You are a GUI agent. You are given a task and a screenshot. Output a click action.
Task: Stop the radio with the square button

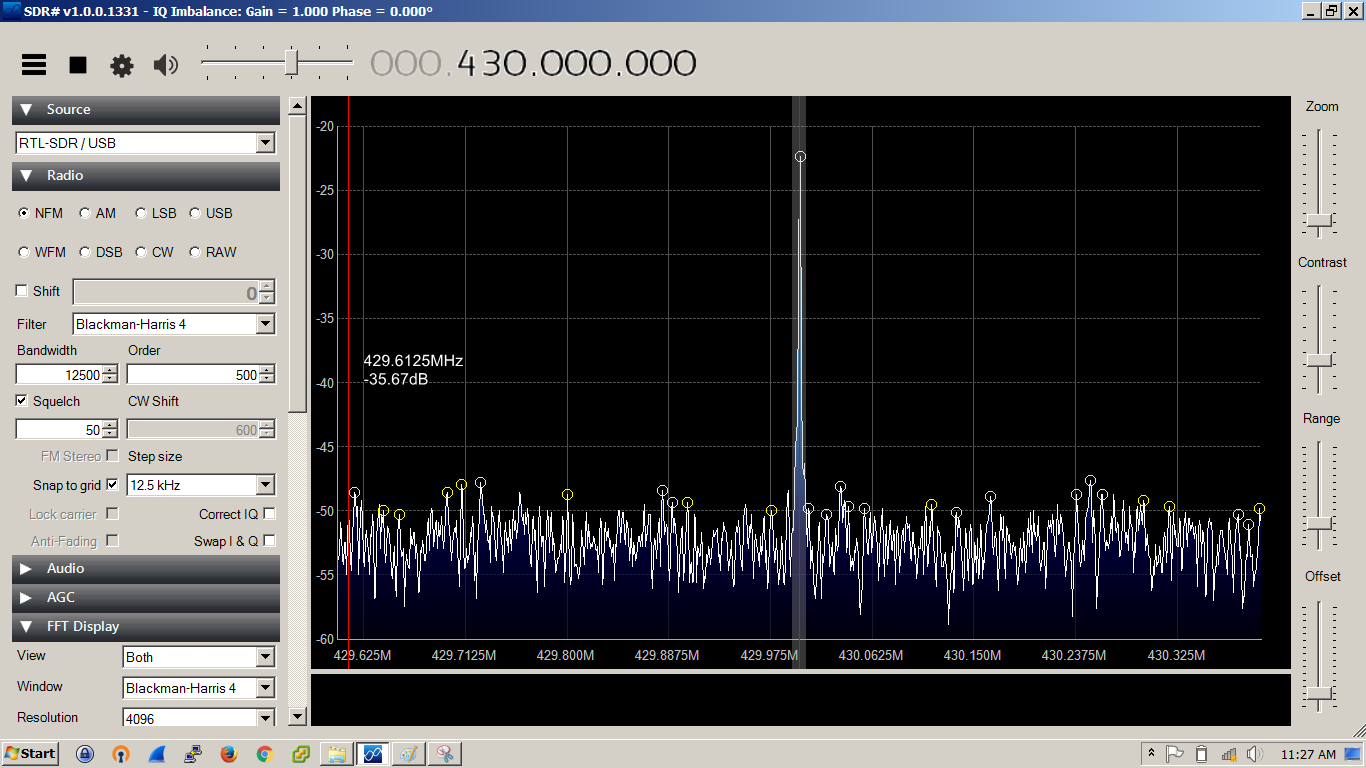(x=78, y=65)
